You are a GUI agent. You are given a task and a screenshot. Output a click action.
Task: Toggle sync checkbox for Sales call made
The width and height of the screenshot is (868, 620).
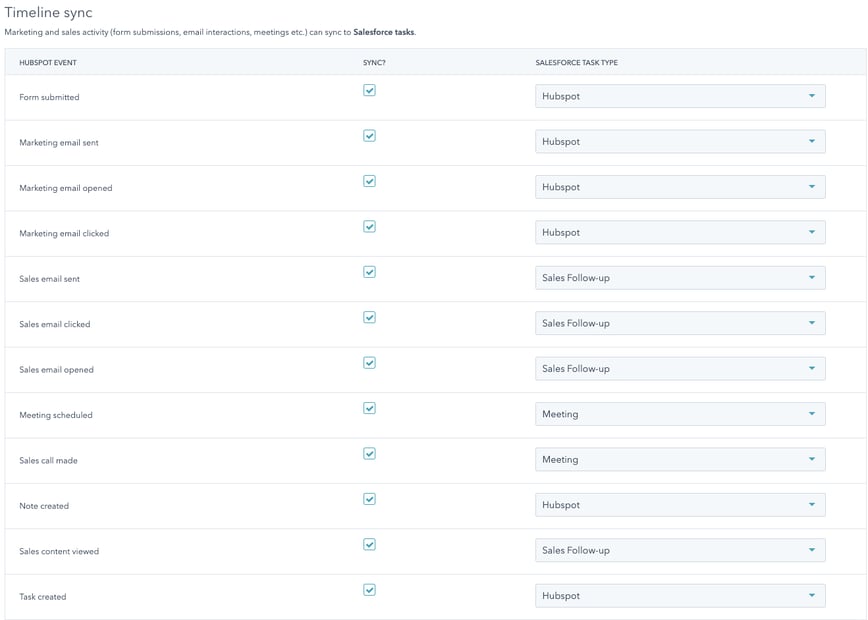click(x=369, y=453)
